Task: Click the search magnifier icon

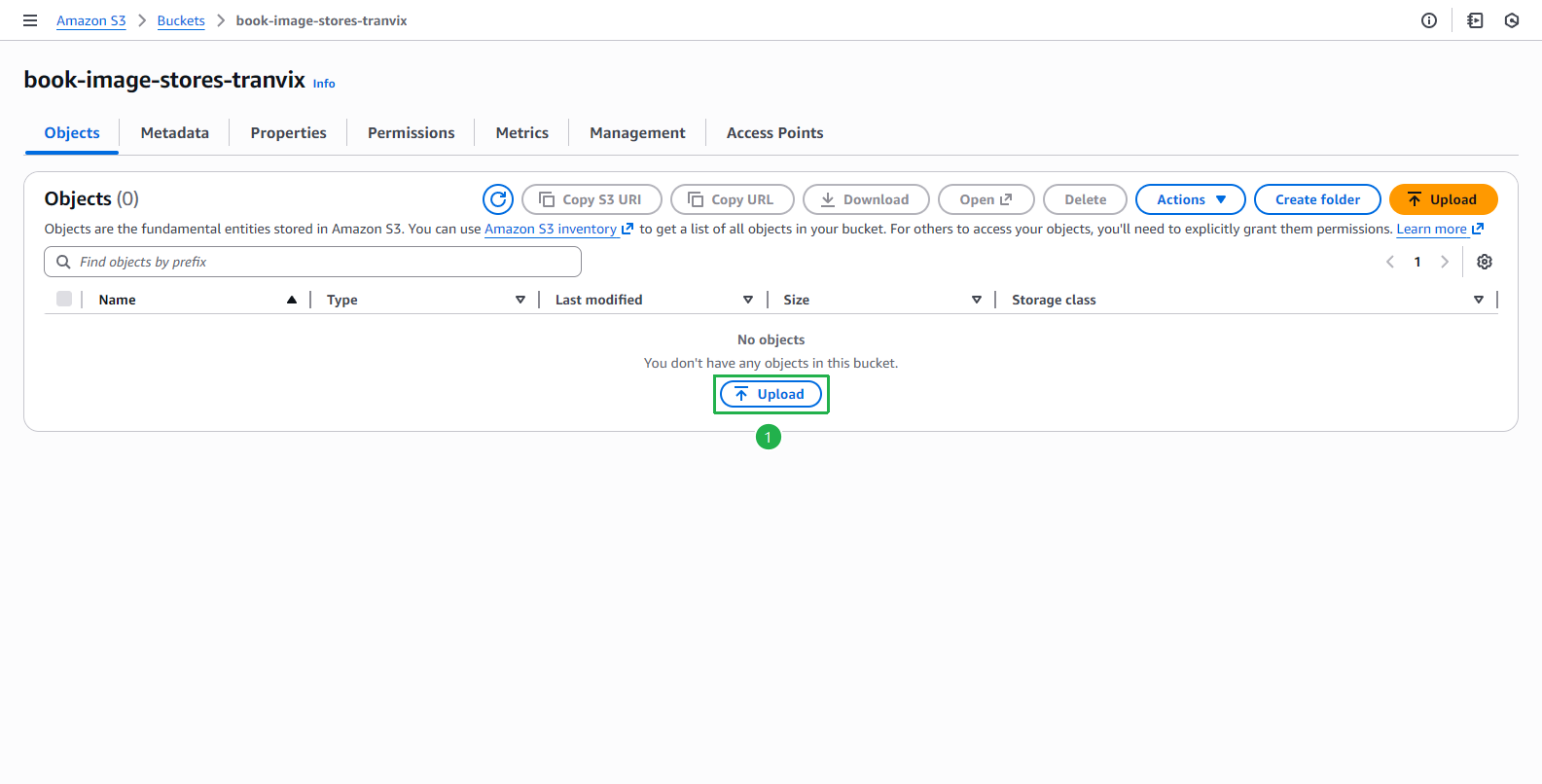Action: pos(63,262)
